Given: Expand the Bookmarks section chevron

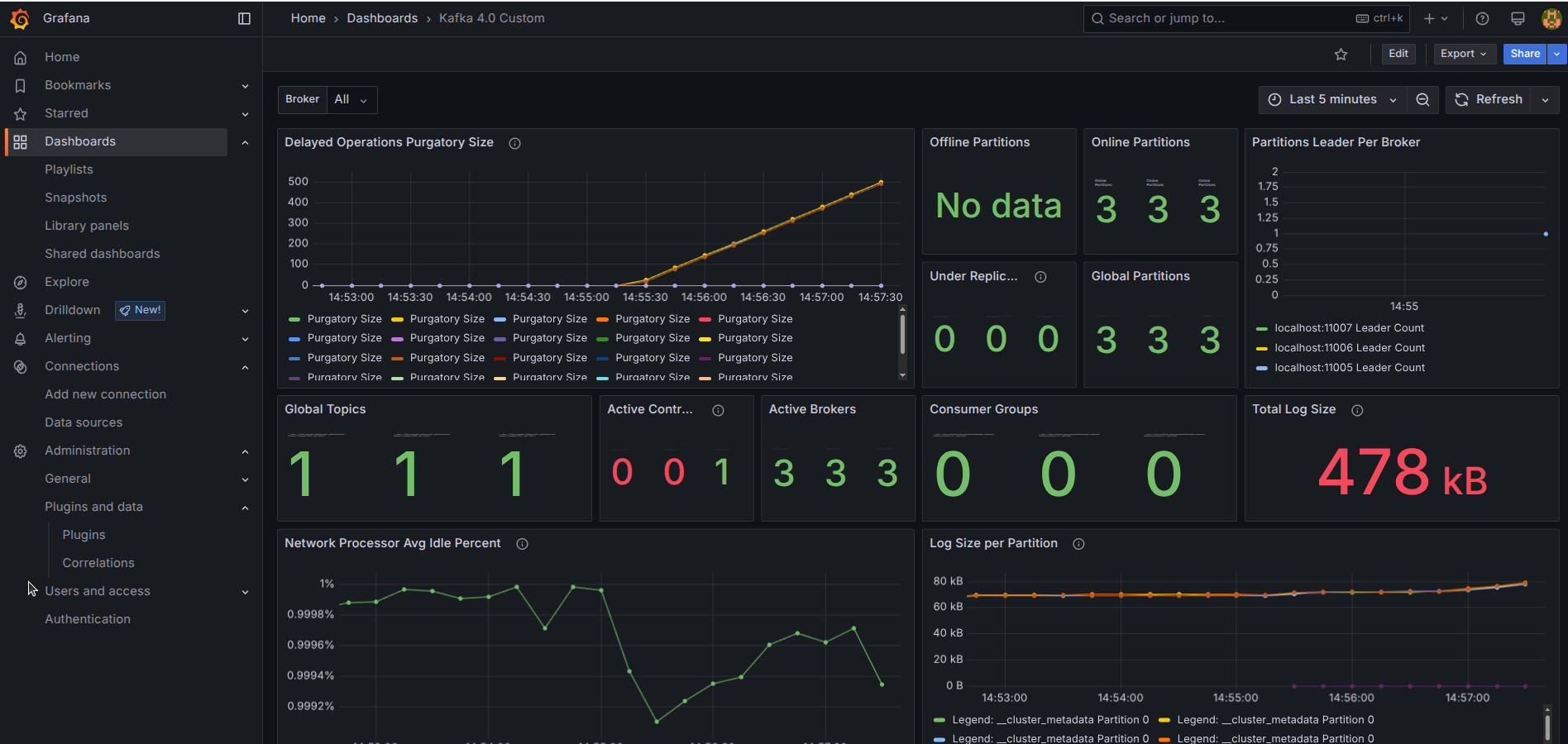Looking at the screenshot, I should [245, 86].
